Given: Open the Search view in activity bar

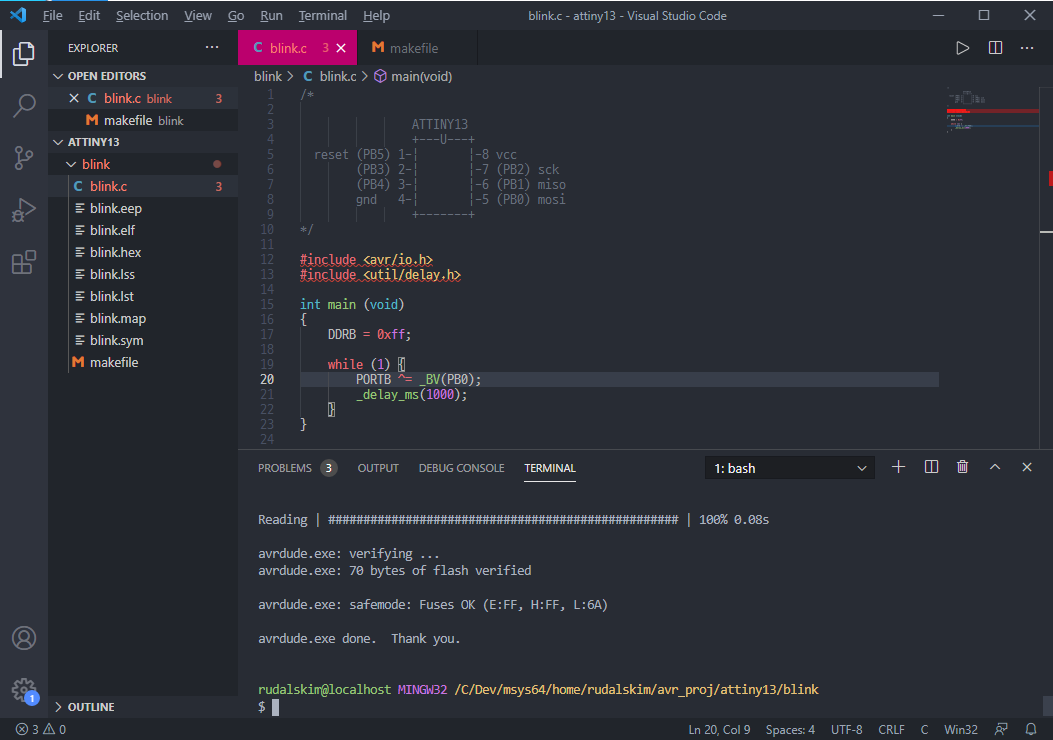Looking at the screenshot, I should coord(24,105).
